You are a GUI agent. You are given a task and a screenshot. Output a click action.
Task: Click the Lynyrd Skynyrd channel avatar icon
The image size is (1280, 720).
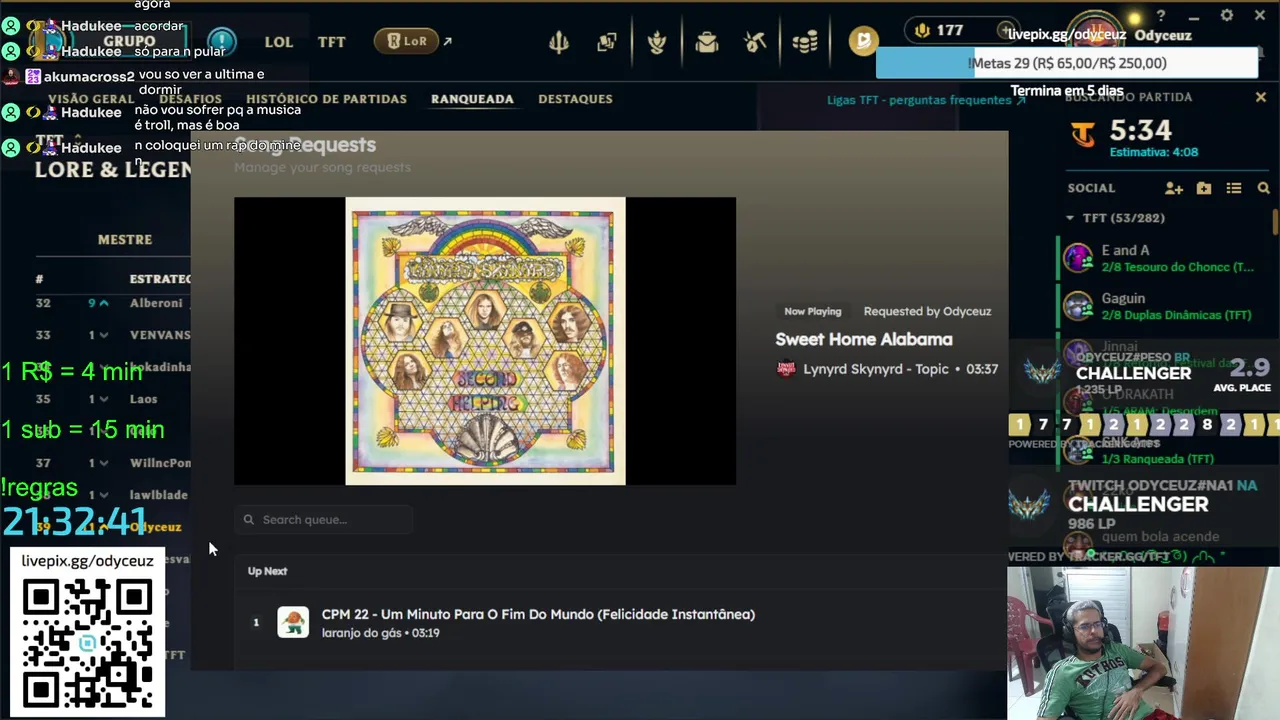point(786,369)
